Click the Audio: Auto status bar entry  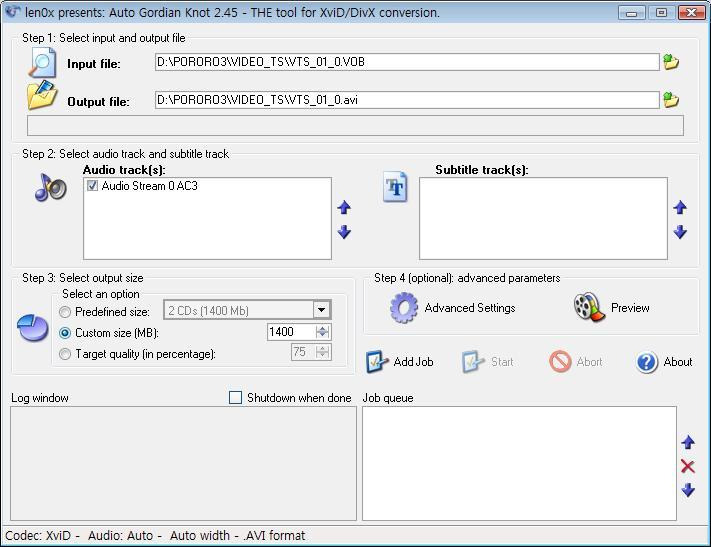[x=120, y=536]
